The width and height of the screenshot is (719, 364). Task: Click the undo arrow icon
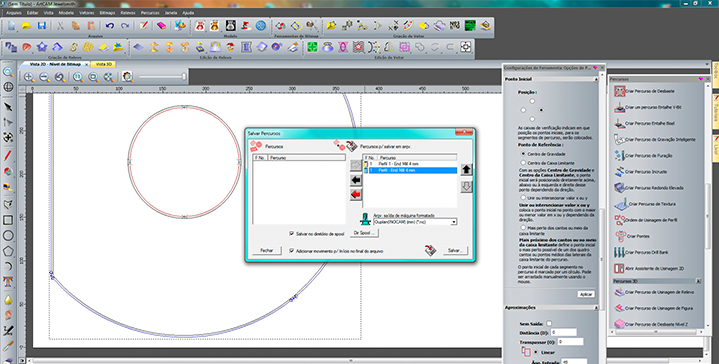110,26
